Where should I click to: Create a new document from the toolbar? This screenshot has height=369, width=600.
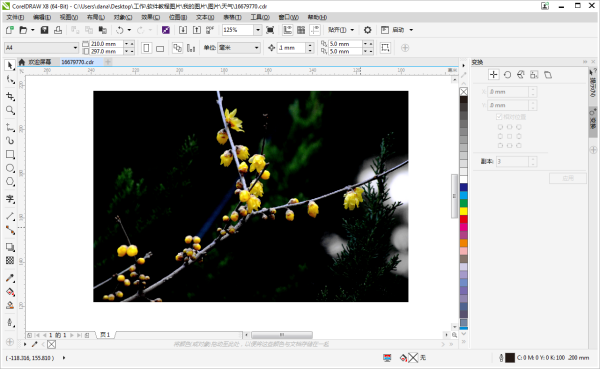[x=10, y=30]
